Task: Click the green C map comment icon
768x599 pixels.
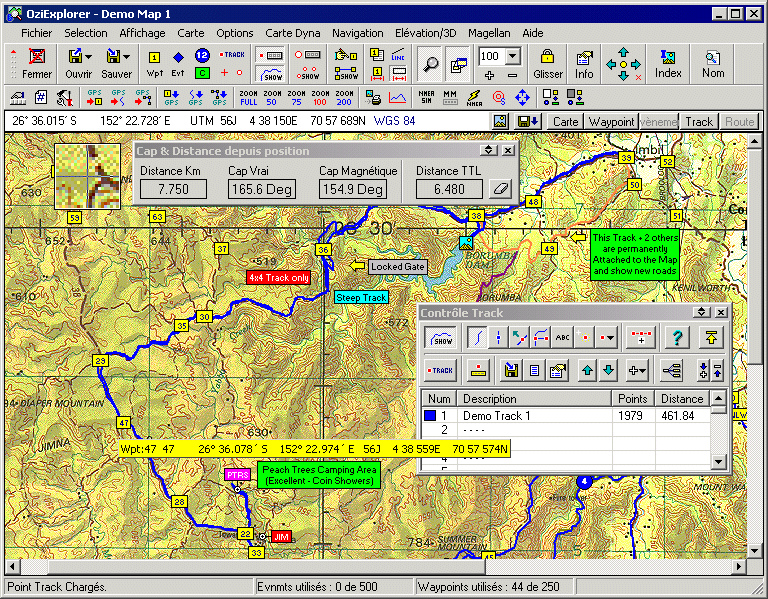Action: click(x=202, y=73)
